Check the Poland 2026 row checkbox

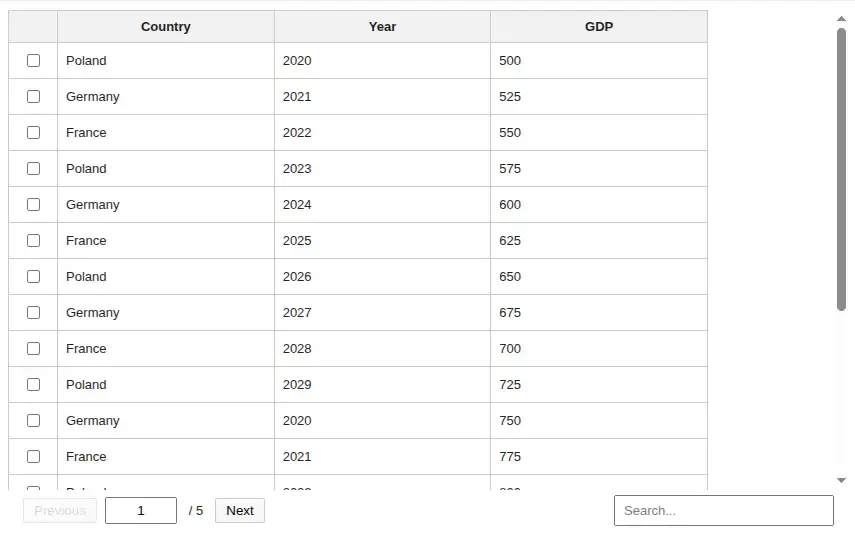(33, 276)
